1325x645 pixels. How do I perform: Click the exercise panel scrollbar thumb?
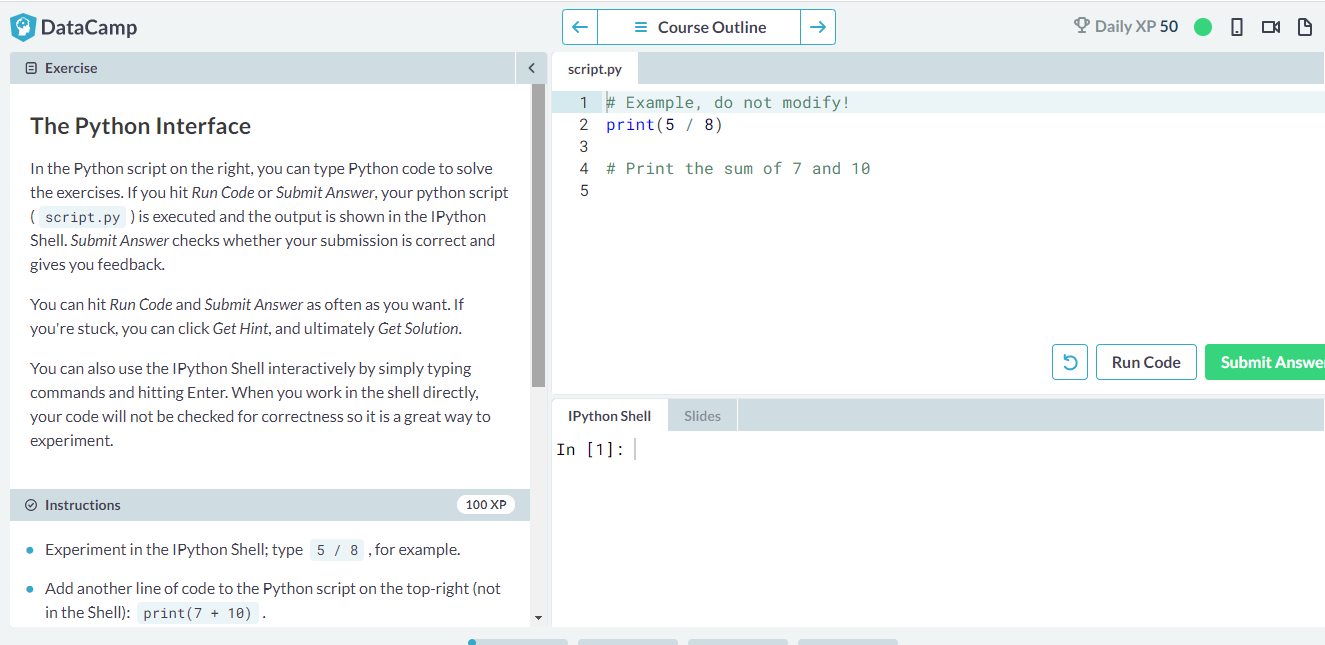(538, 236)
